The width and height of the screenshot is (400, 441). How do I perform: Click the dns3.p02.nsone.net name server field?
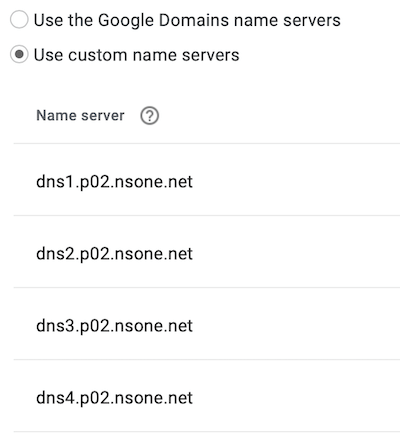[207, 324]
